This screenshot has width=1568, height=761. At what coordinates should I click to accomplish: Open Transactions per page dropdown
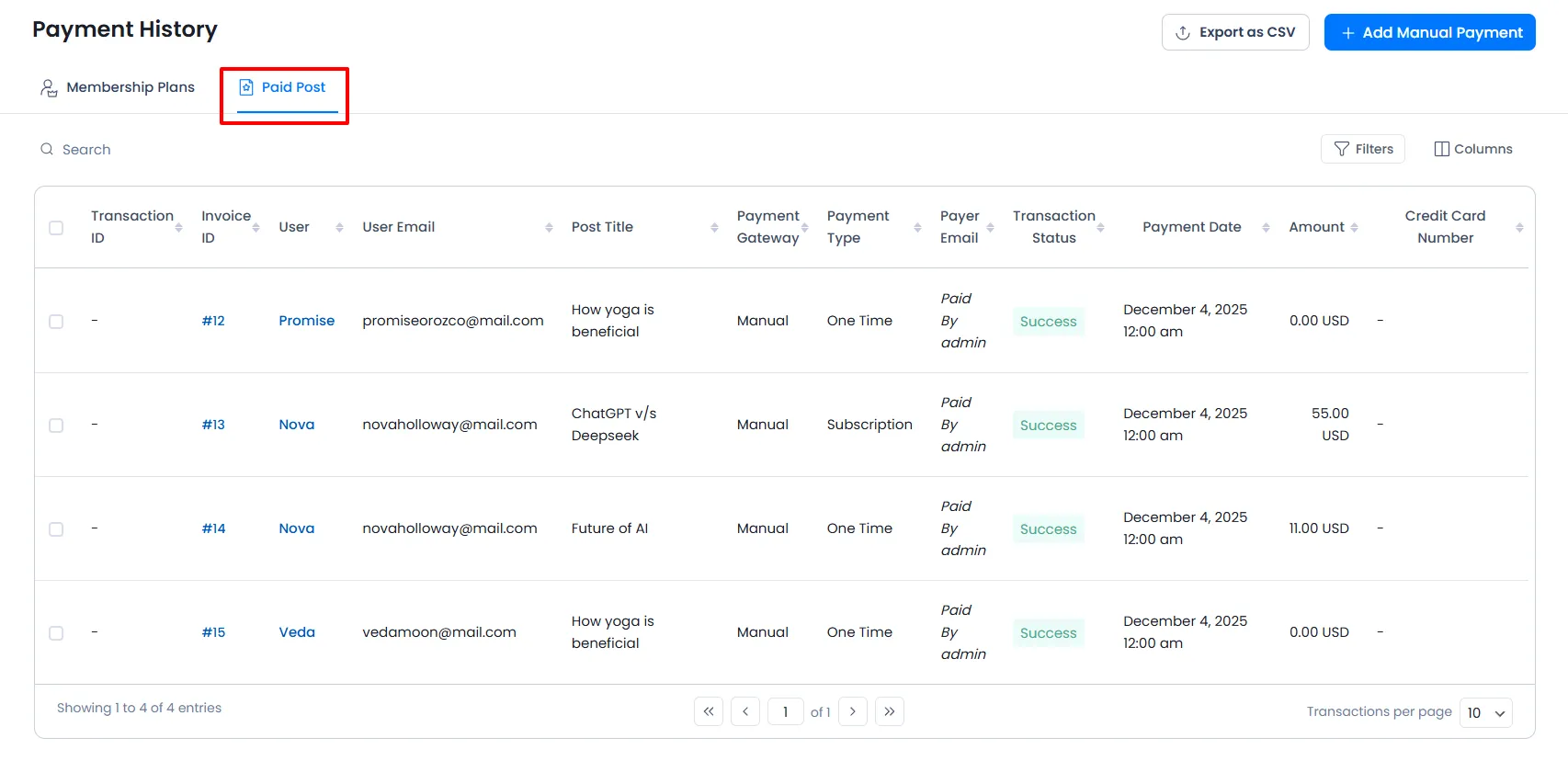click(1486, 712)
